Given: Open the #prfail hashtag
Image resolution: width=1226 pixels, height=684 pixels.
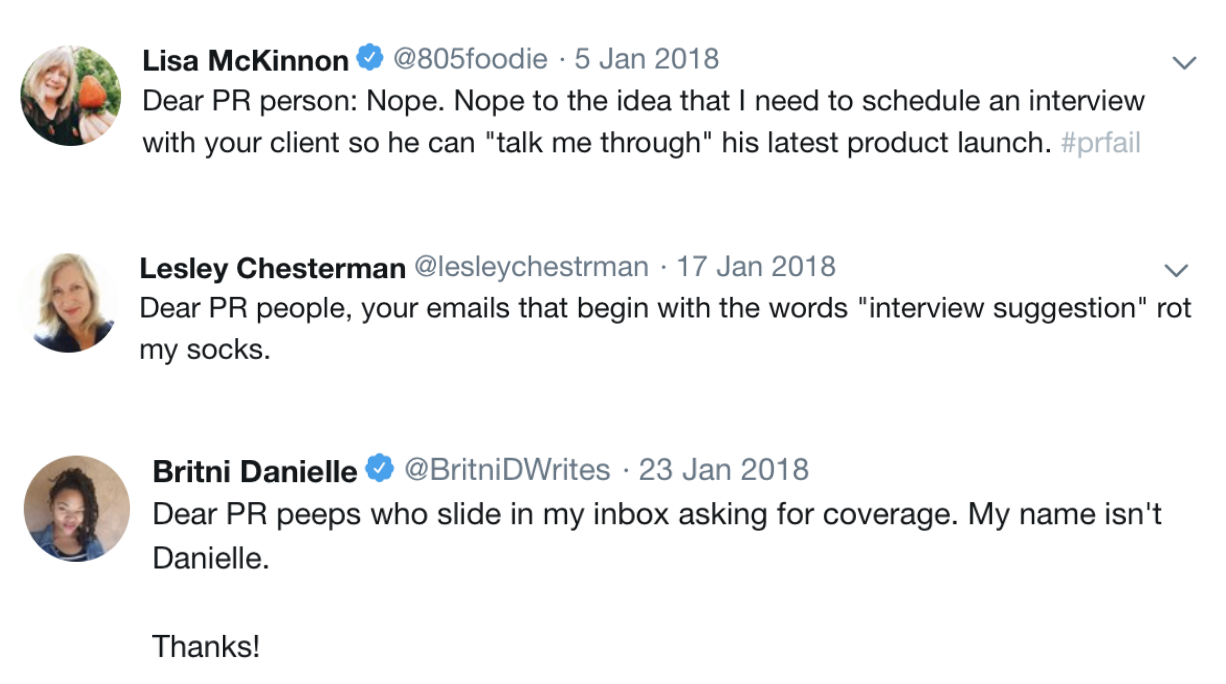Looking at the screenshot, I should [1099, 143].
